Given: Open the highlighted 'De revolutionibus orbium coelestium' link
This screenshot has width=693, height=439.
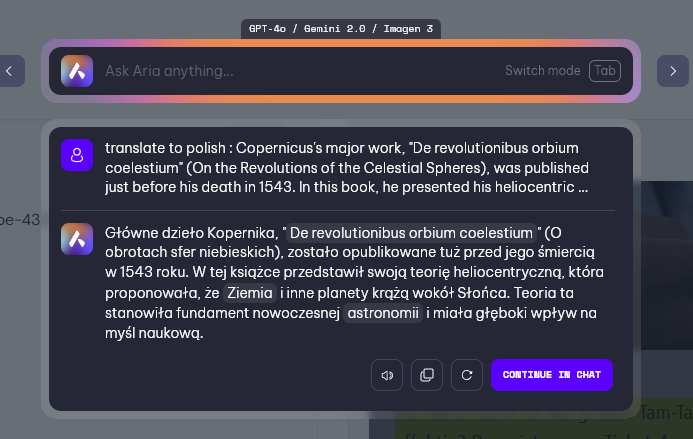Looking at the screenshot, I should pos(410,233).
